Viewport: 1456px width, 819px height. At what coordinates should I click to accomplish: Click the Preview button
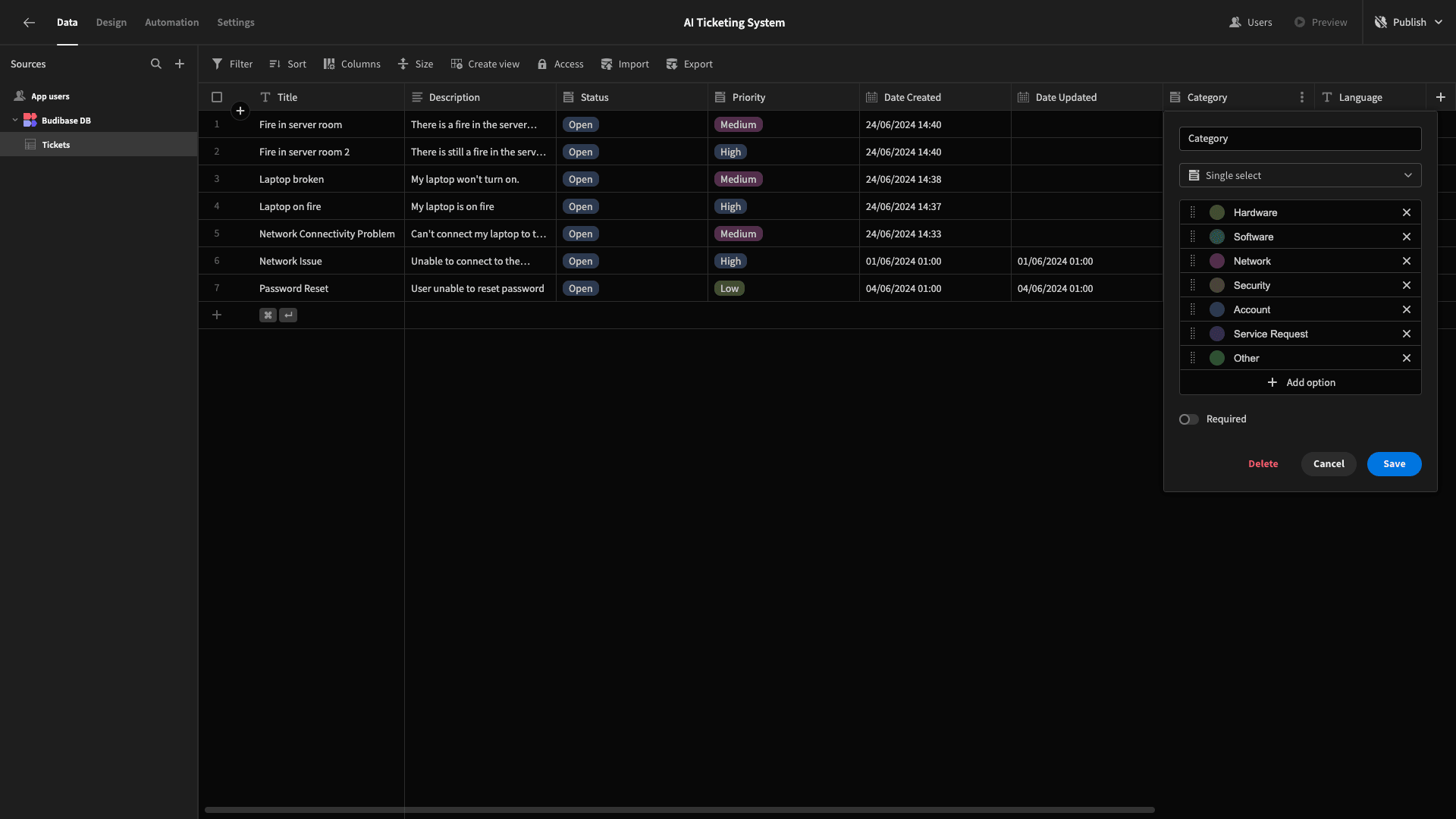click(x=1320, y=23)
